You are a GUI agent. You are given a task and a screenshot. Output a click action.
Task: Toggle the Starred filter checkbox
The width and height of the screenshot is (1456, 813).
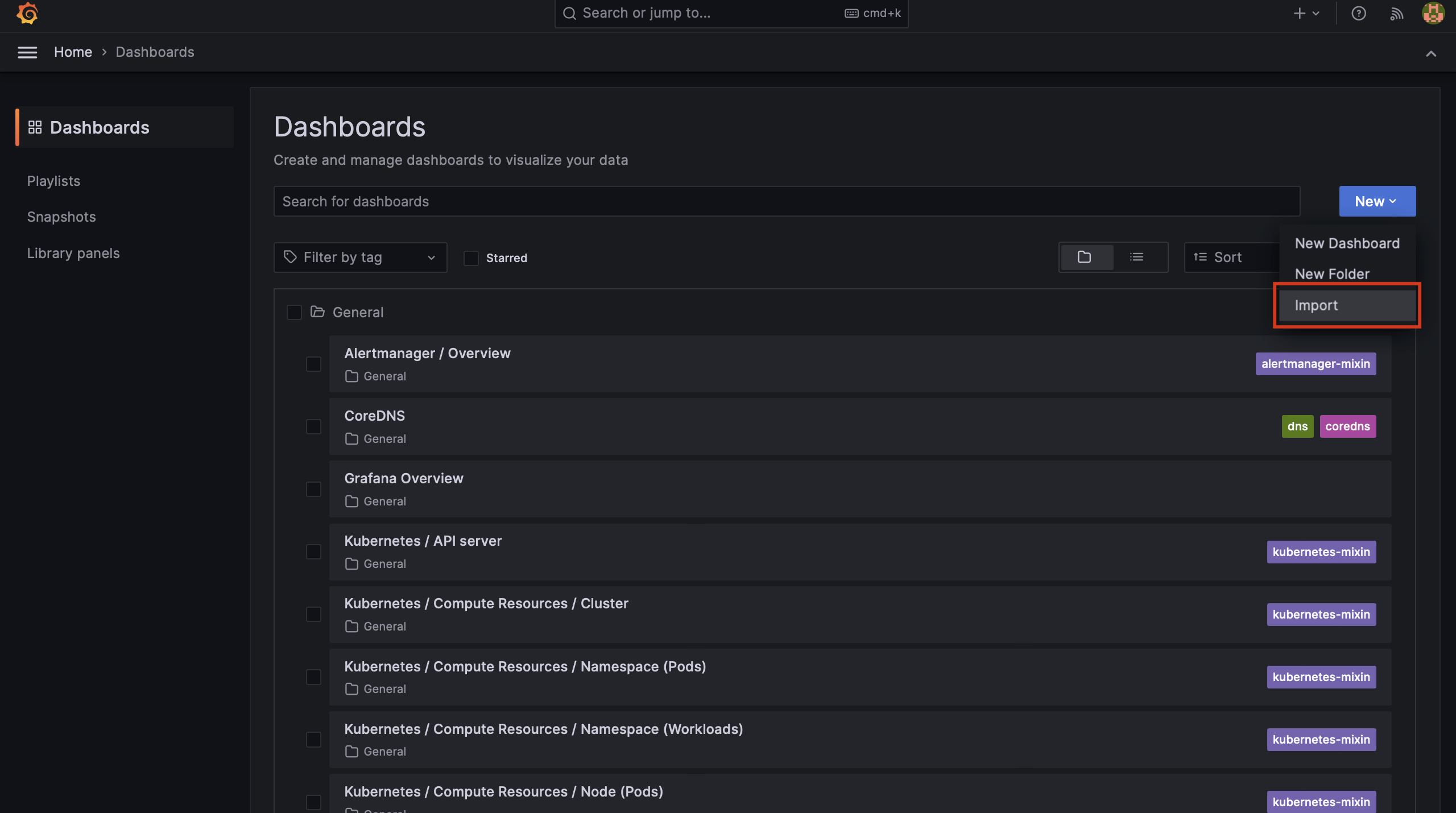click(x=471, y=258)
